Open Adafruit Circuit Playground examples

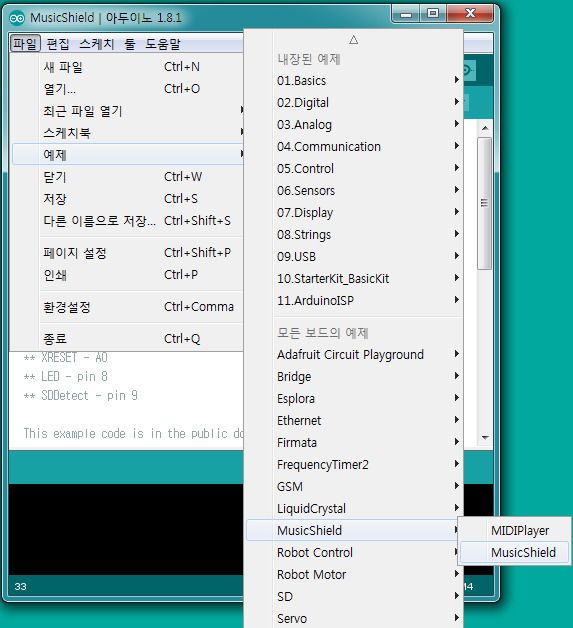click(x=355, y=354)
